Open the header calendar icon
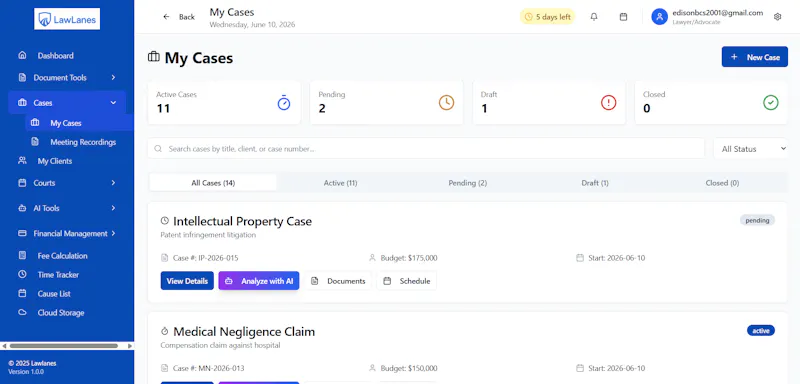 (x=623, y=17)
